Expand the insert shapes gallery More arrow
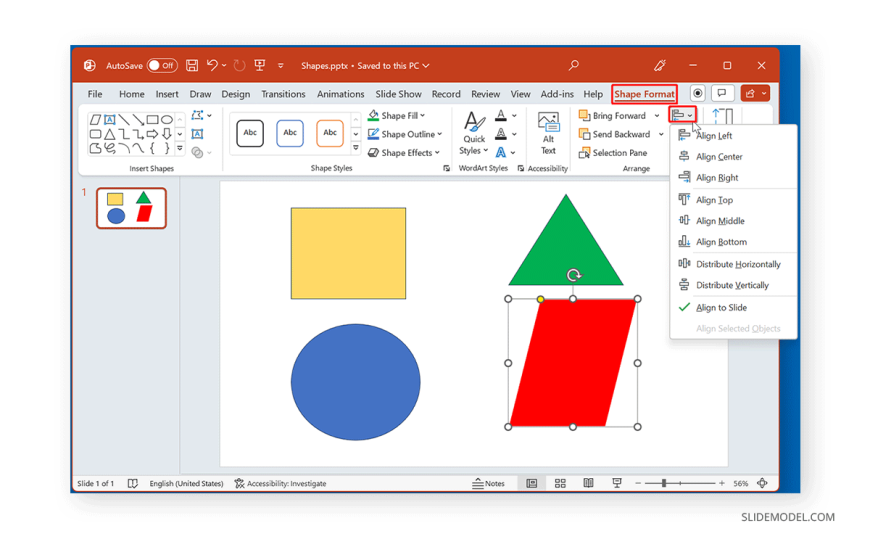 180,148
